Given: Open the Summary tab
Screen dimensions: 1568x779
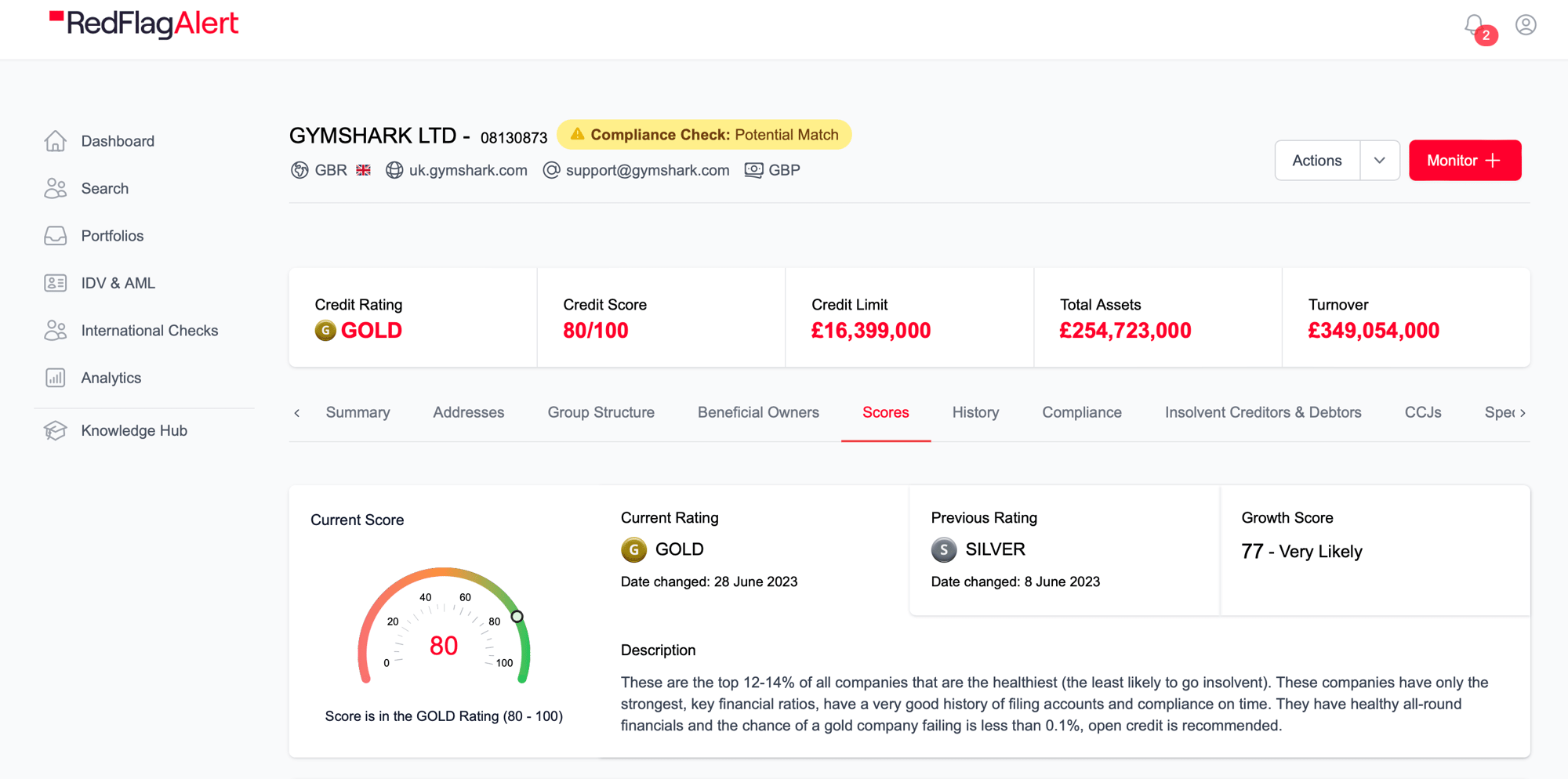Looking at the screenshot, I should click(x=358, y=412).
